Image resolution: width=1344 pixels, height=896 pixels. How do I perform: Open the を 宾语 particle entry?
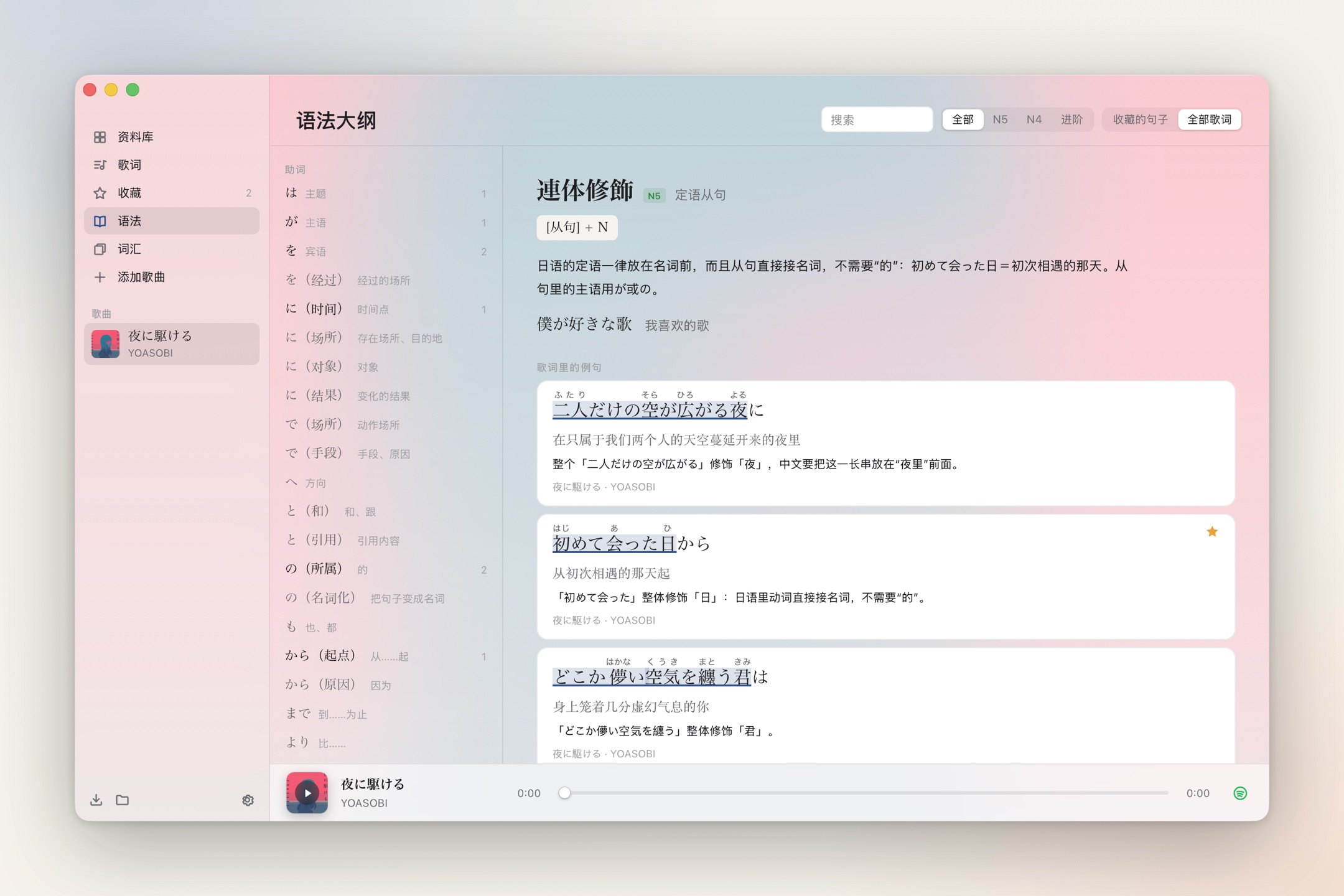386,251
